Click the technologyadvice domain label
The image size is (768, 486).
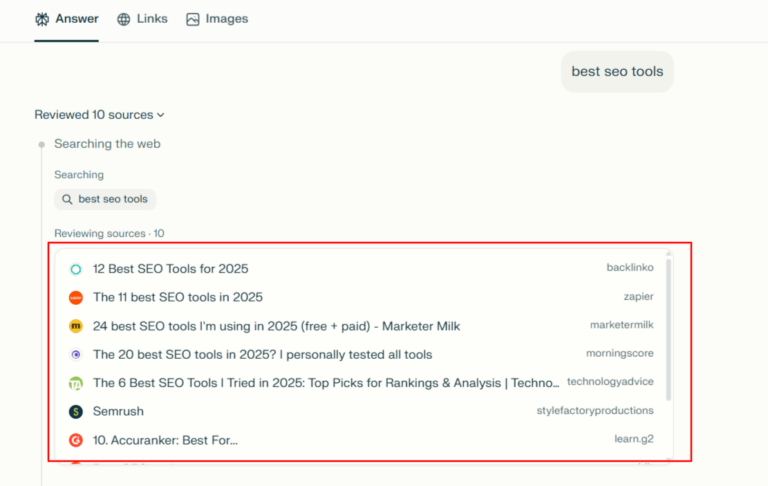point(610,382)
